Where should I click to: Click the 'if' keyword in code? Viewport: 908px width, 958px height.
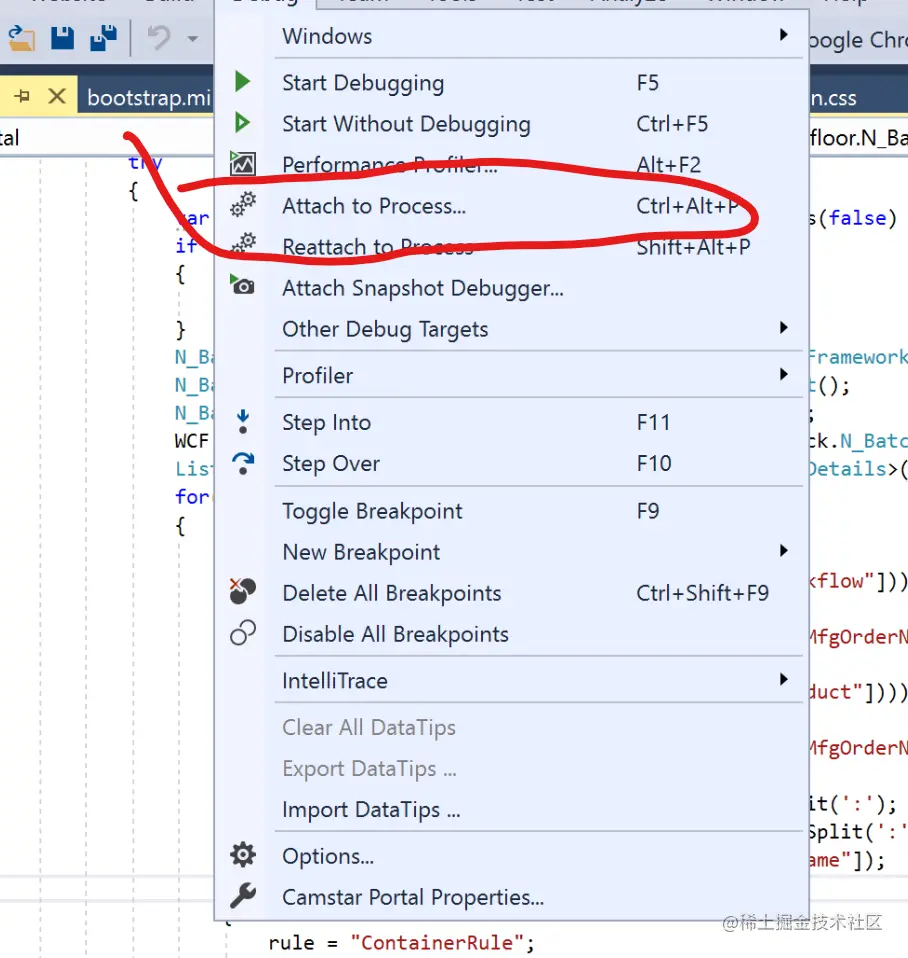pyautogui.click(x=185, y=246)
